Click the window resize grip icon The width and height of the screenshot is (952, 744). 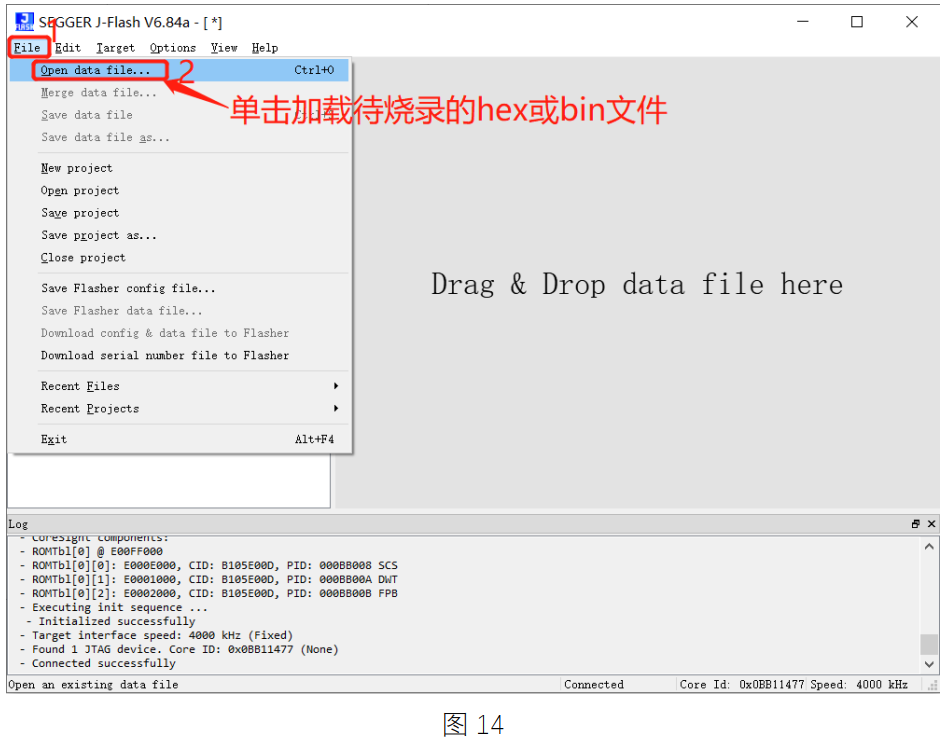coord(933,686)
